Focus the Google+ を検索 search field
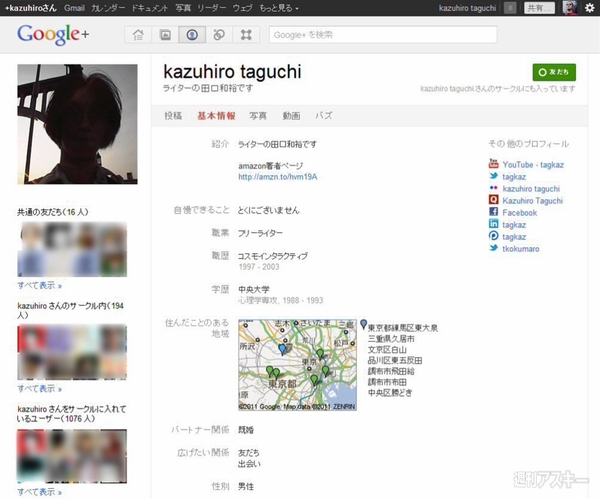 tap(383, 35)
